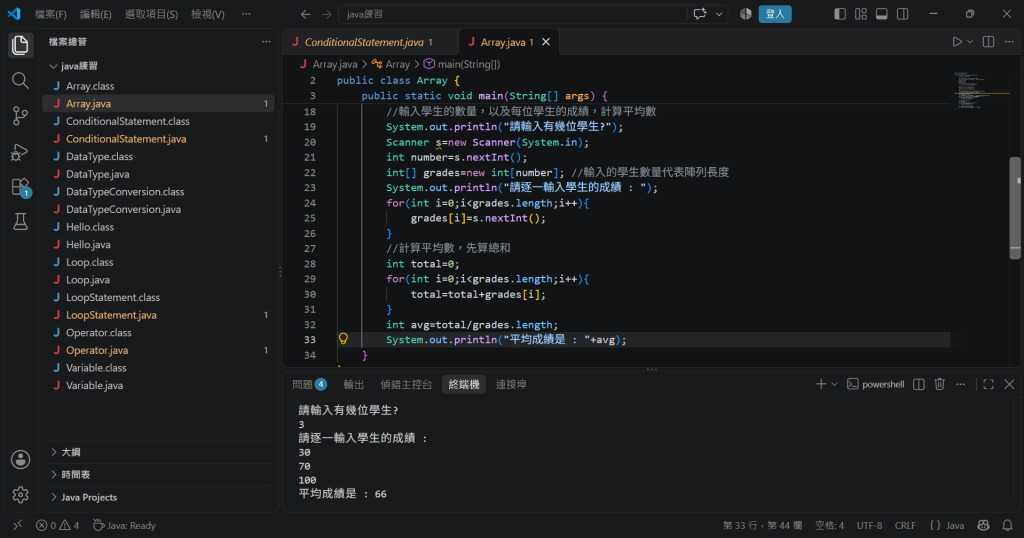Viewport: 1024px width, 538px height.
Task: Click the lightbulb quick fix icon
Action: [343, 339]
